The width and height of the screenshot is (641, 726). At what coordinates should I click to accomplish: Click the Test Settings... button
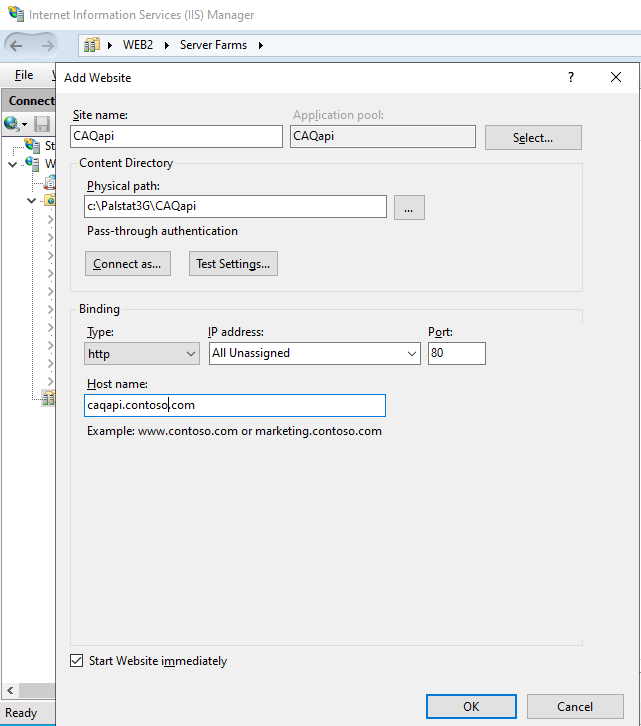point(233,264)
